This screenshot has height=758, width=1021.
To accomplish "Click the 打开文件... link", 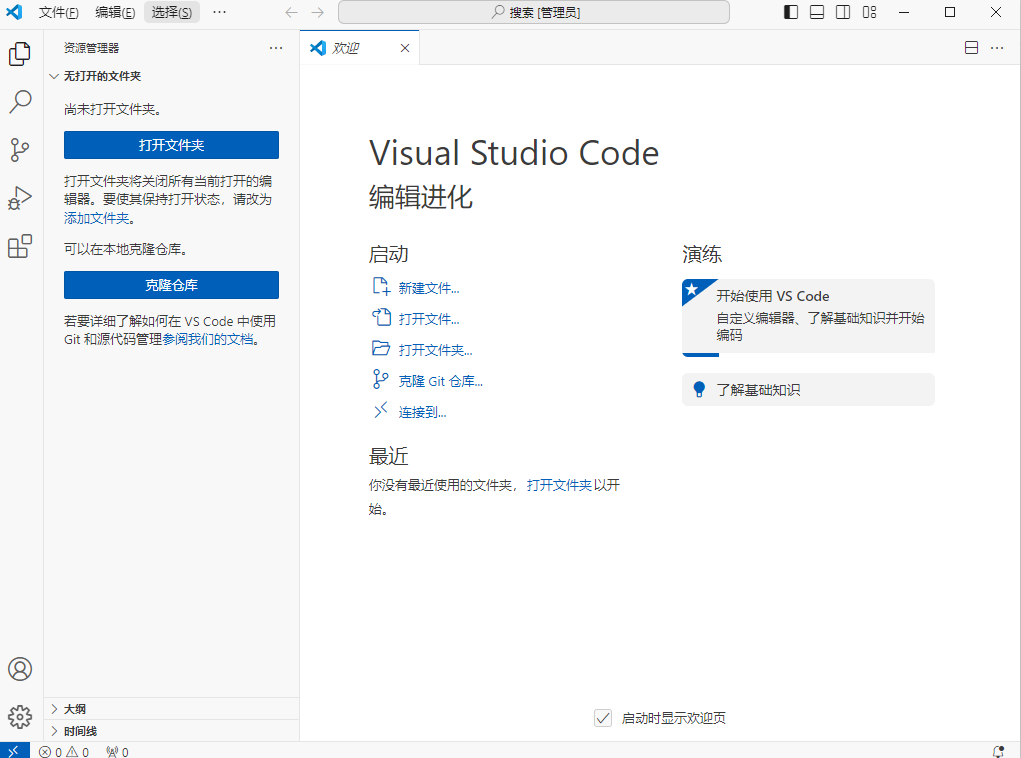I will tap(428, 319).
